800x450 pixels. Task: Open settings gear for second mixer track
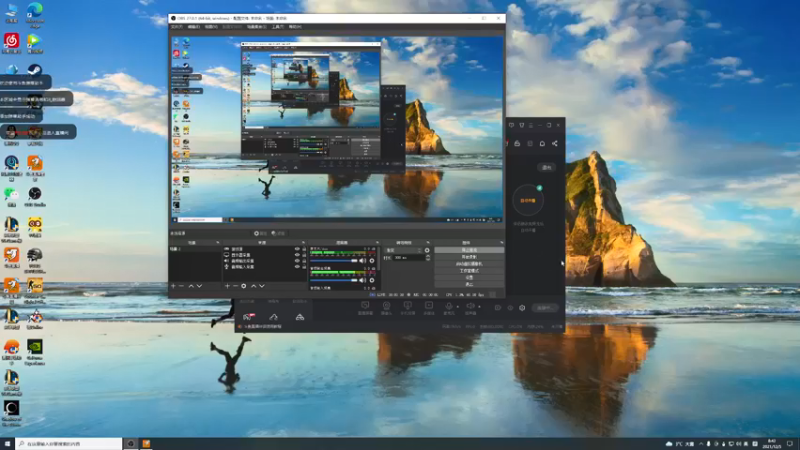372,280
